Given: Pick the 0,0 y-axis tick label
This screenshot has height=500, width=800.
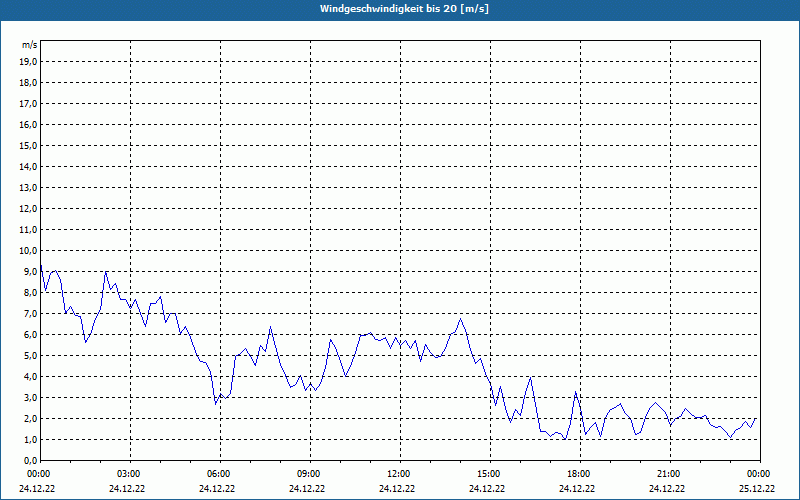Looking at the screenshot, I should click(x=30, y=460).
